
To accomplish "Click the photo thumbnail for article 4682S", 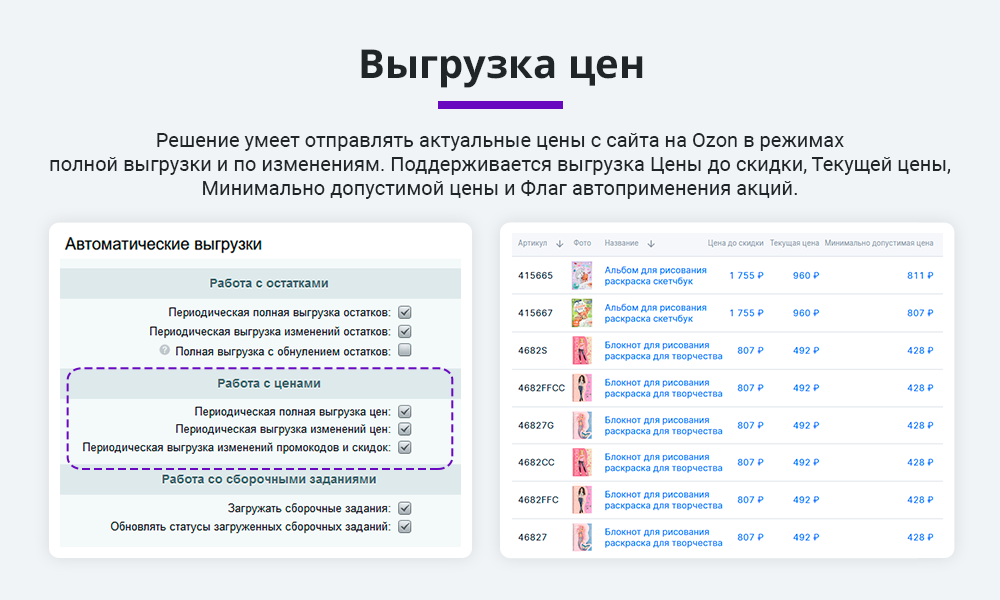I will click(581, 351).
